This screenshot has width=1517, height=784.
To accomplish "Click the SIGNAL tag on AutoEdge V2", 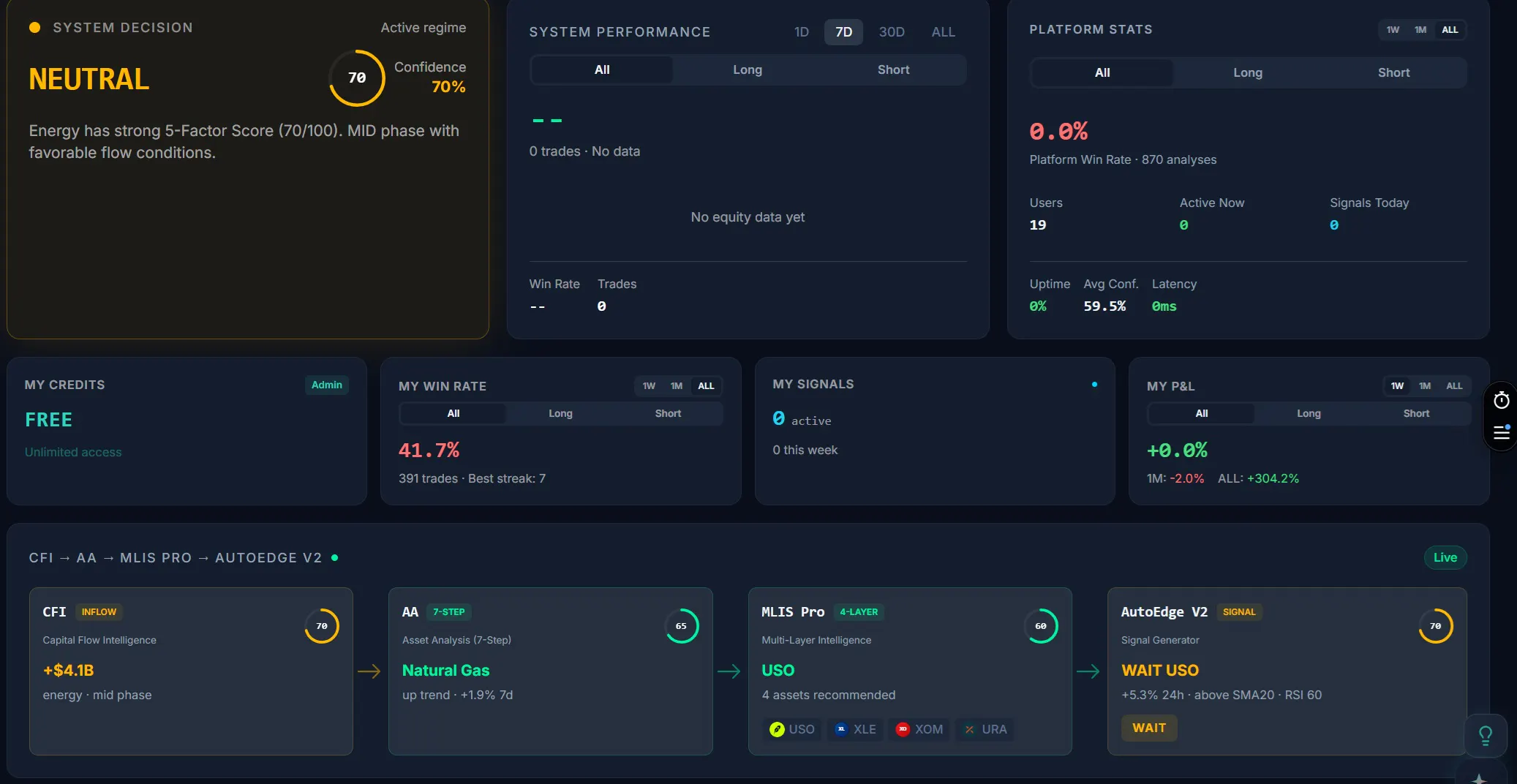I will [x=1239, y=612].
